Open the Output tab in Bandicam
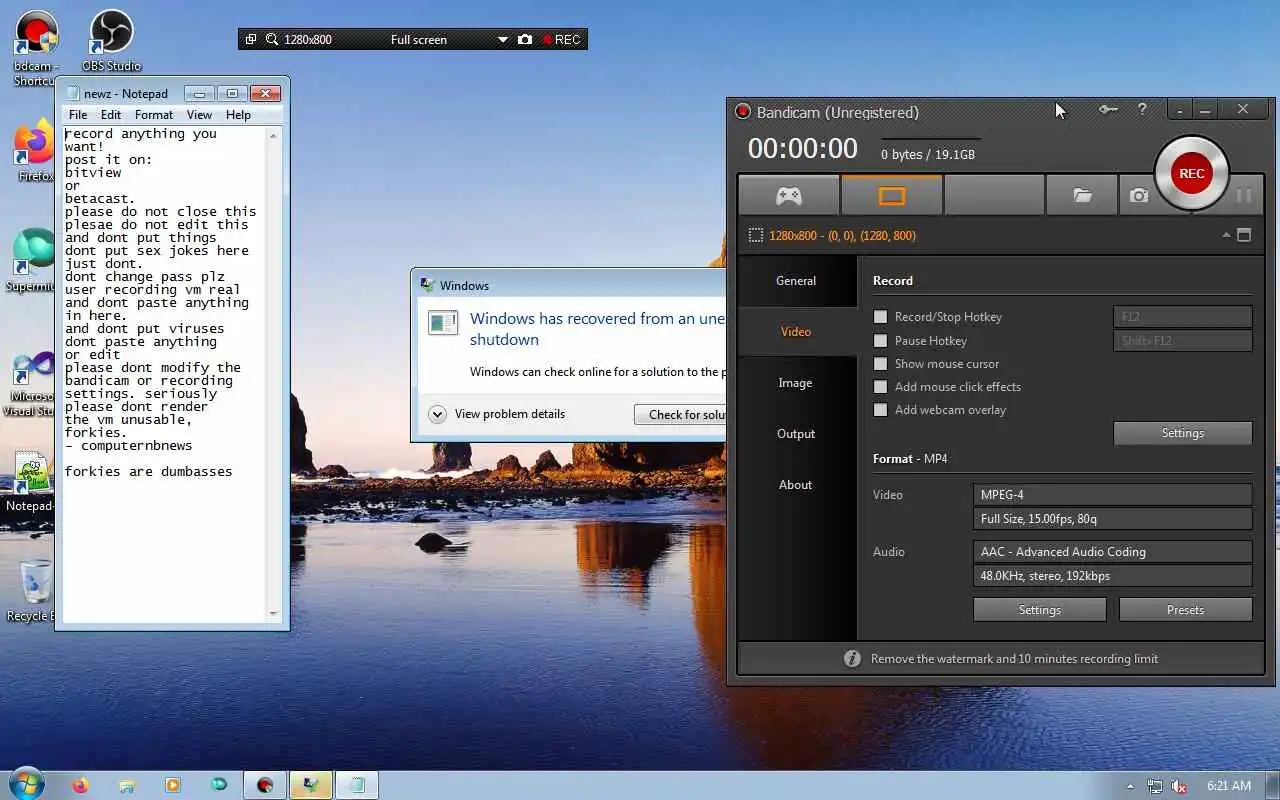Viewport: 1280px width, 800px height. (x=796, y=434)
